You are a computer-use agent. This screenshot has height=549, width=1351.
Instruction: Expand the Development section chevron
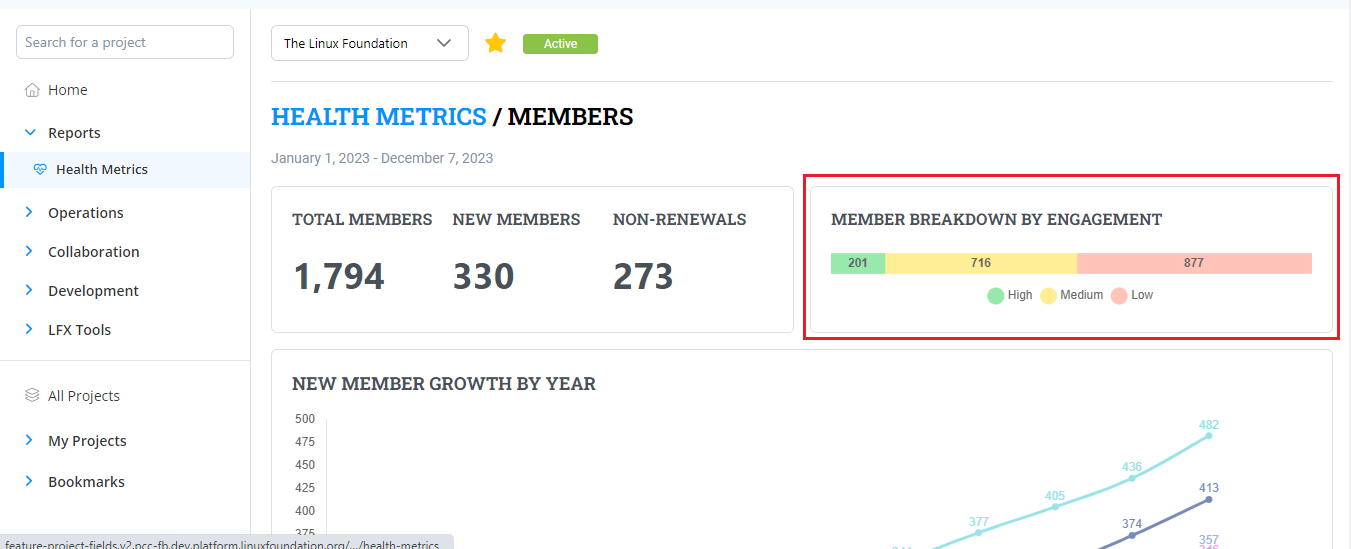click(29, 290)
